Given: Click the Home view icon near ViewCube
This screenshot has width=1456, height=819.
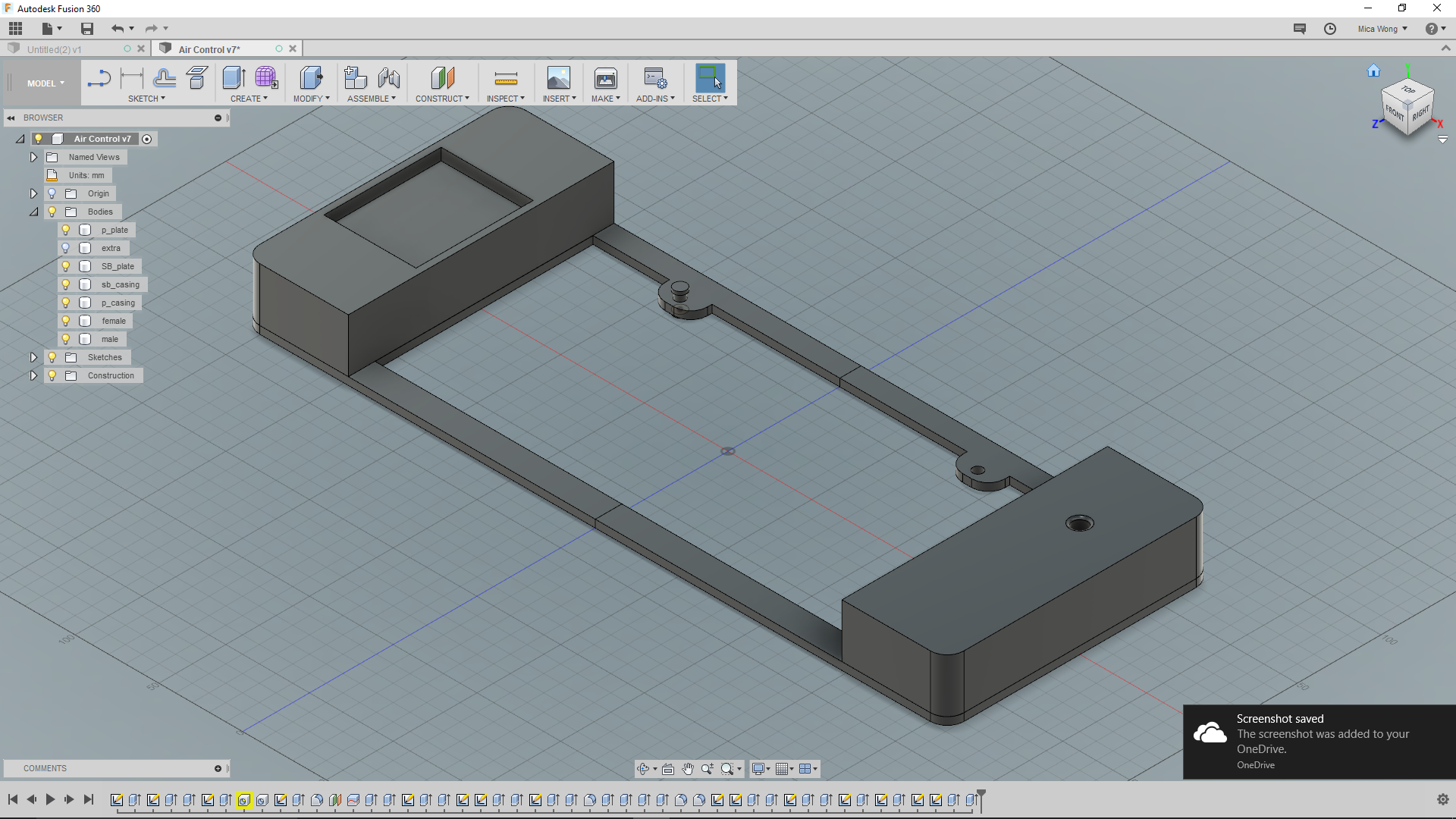Looking at the screenshot, I should 1373,71.
